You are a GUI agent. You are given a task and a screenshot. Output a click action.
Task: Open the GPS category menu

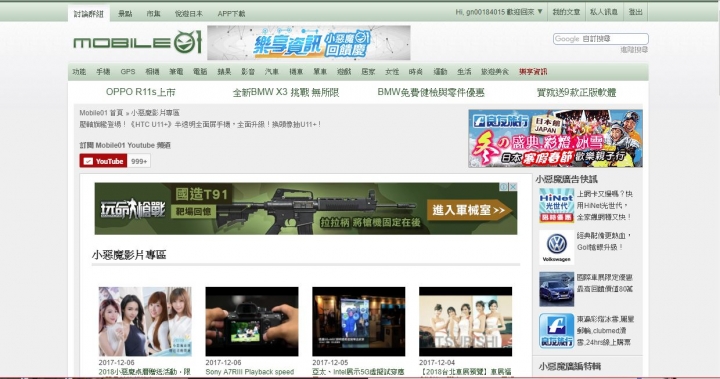coord(128,72)
